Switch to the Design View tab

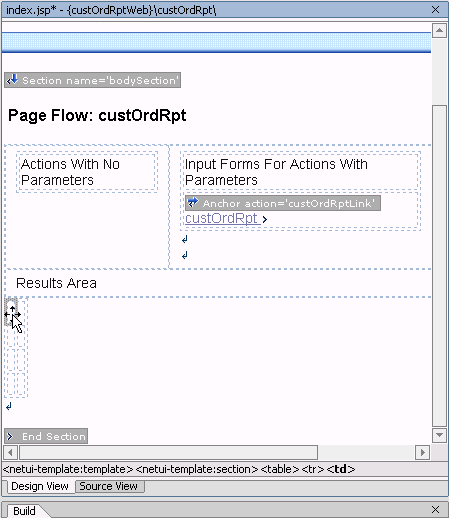pyautogui.click(x=39, y=486)
